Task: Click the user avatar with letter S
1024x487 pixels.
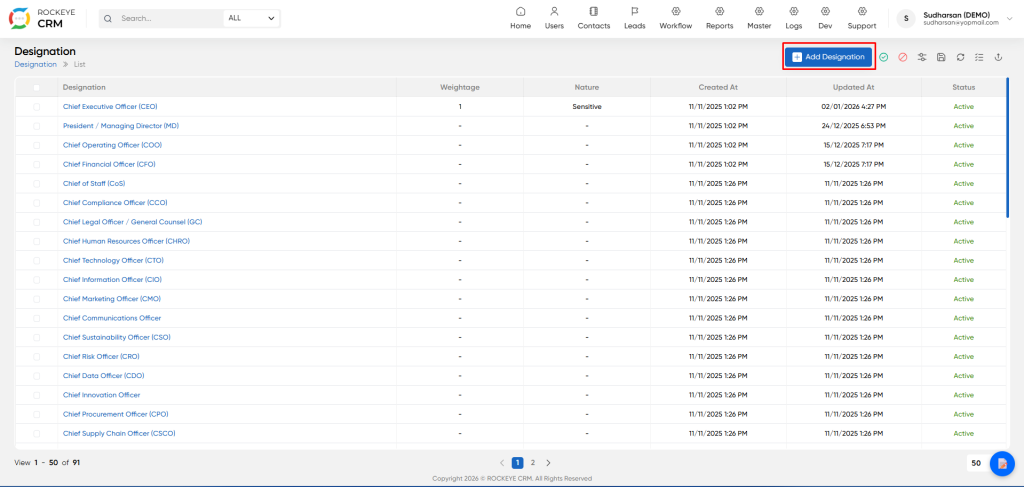Action: pos(906,19)
